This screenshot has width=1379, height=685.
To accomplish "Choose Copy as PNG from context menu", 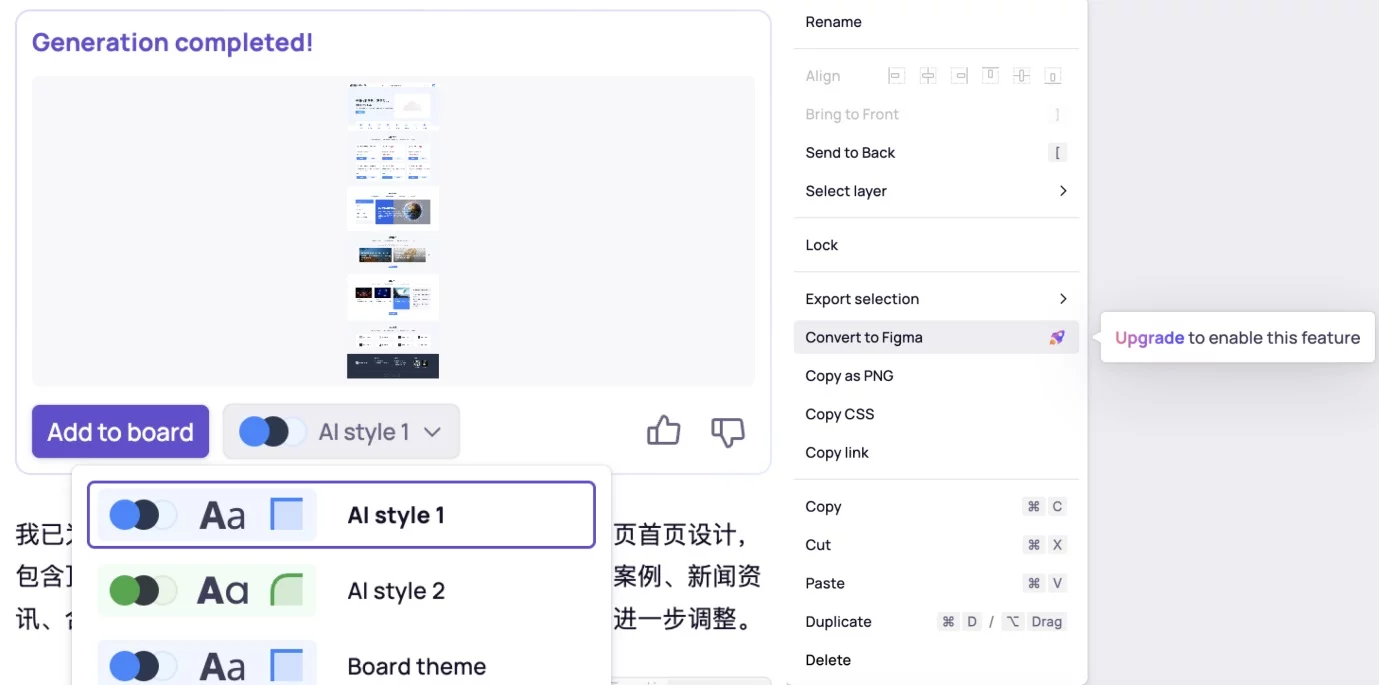I will pos(849,376).
